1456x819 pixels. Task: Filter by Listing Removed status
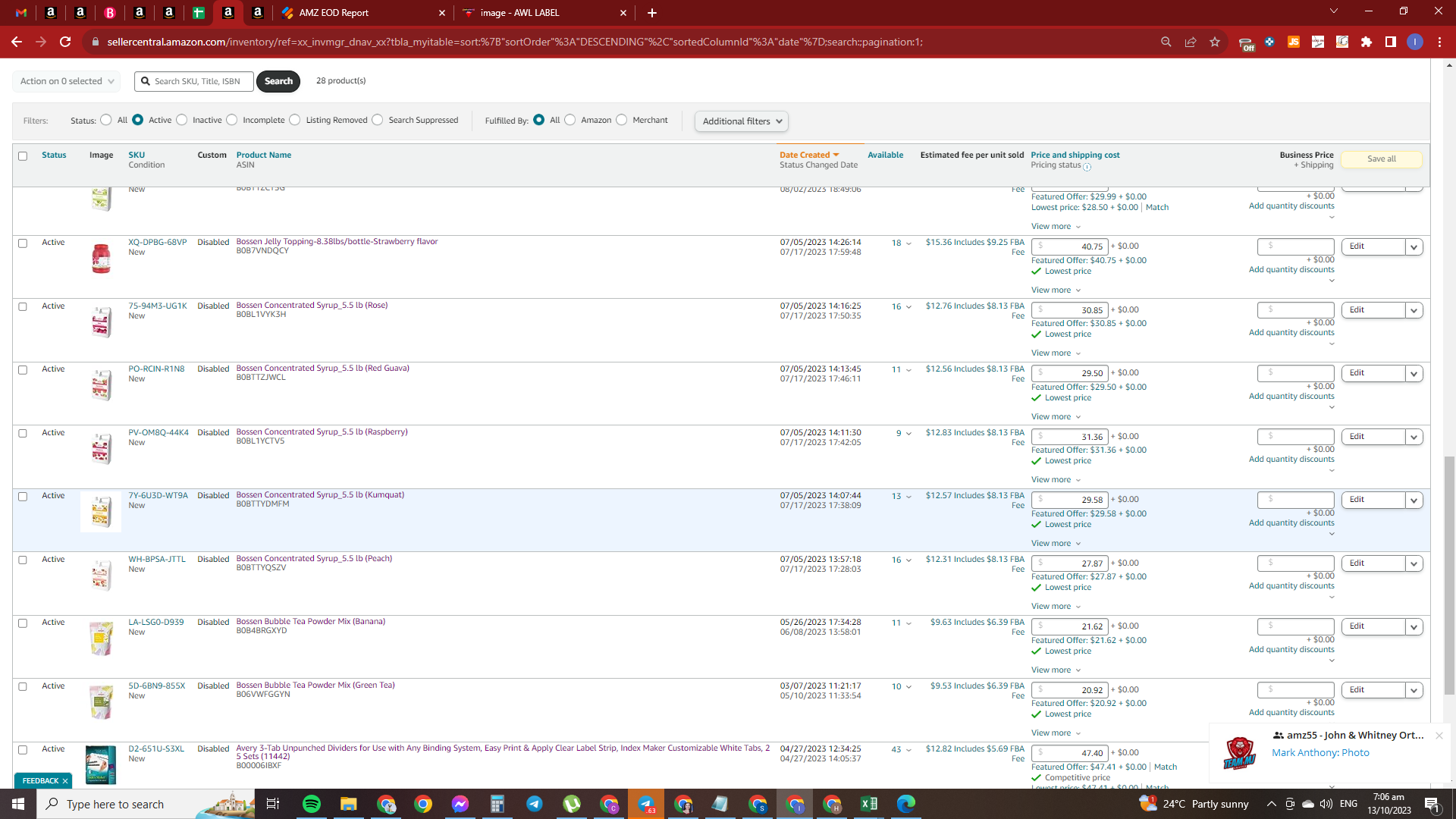click(295, 120)
